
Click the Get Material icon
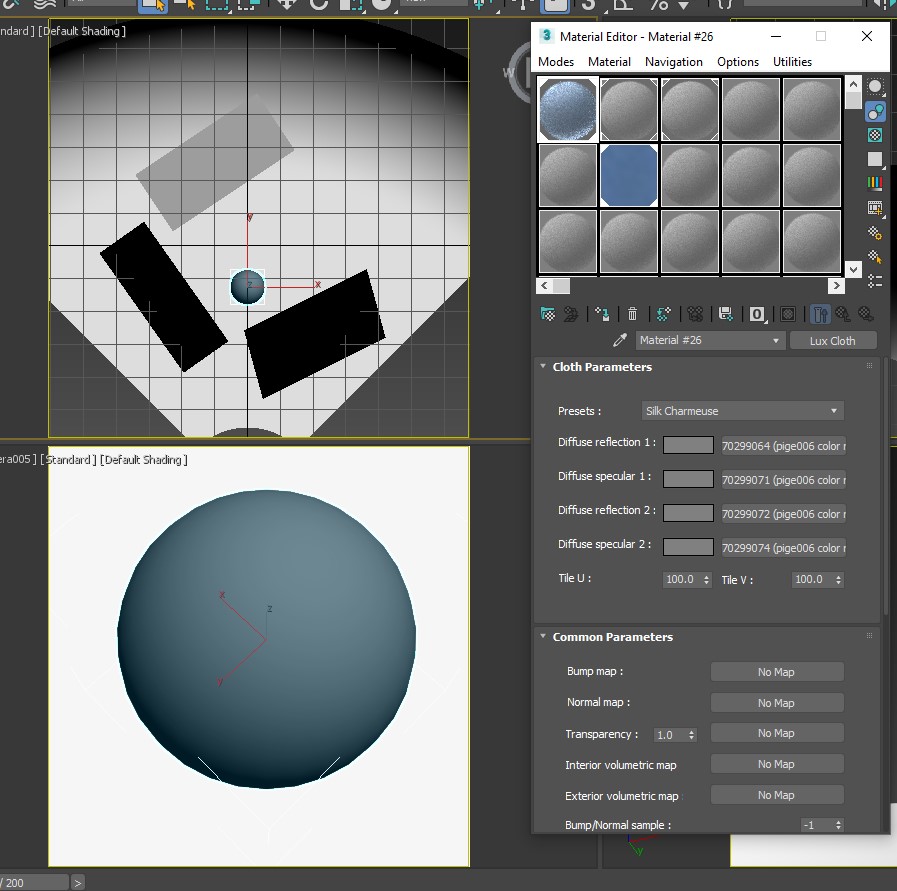click(547, 314)
